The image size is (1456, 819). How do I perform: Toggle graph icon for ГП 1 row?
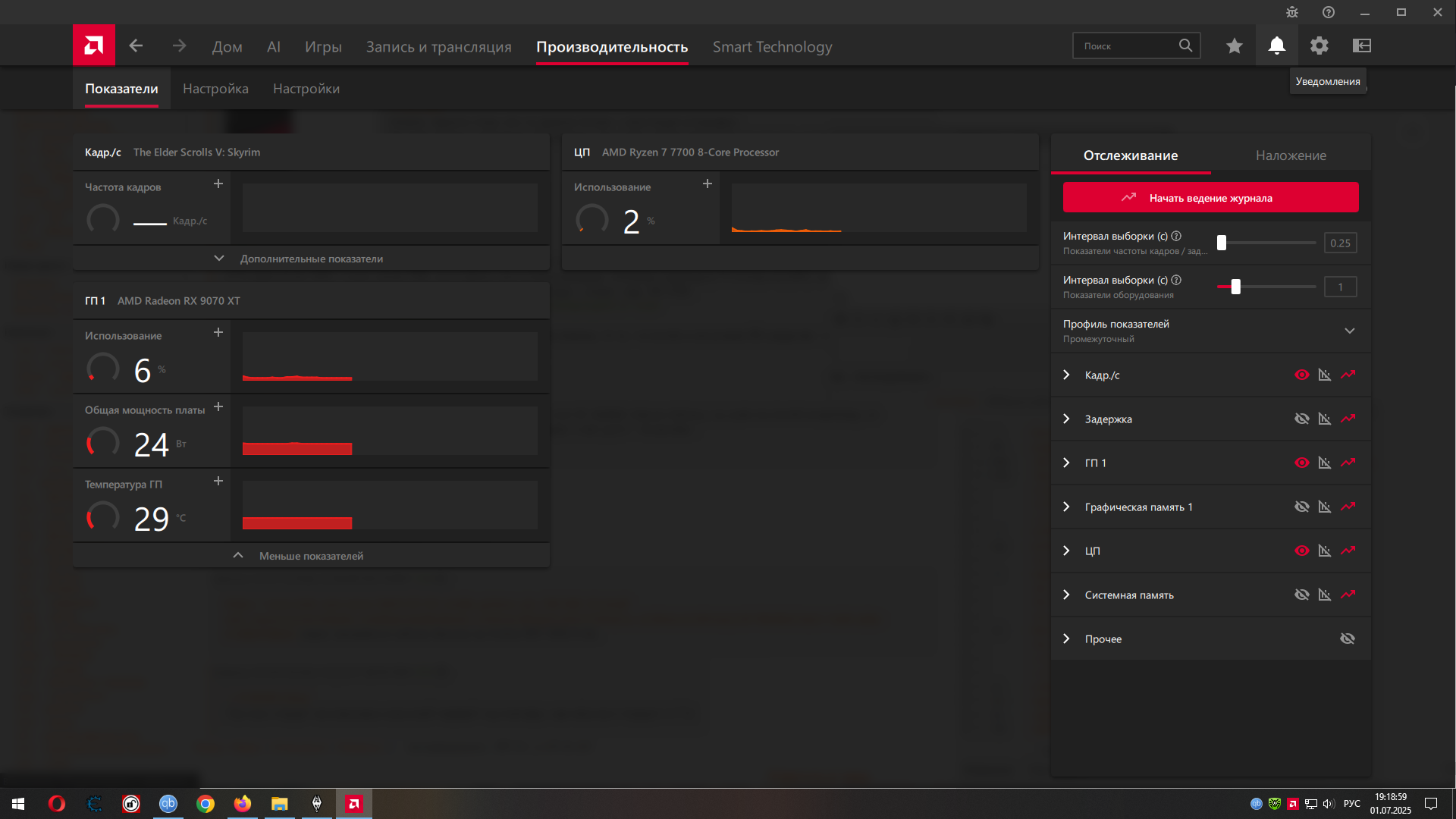pyautogui.click(x=1325, y=463)
